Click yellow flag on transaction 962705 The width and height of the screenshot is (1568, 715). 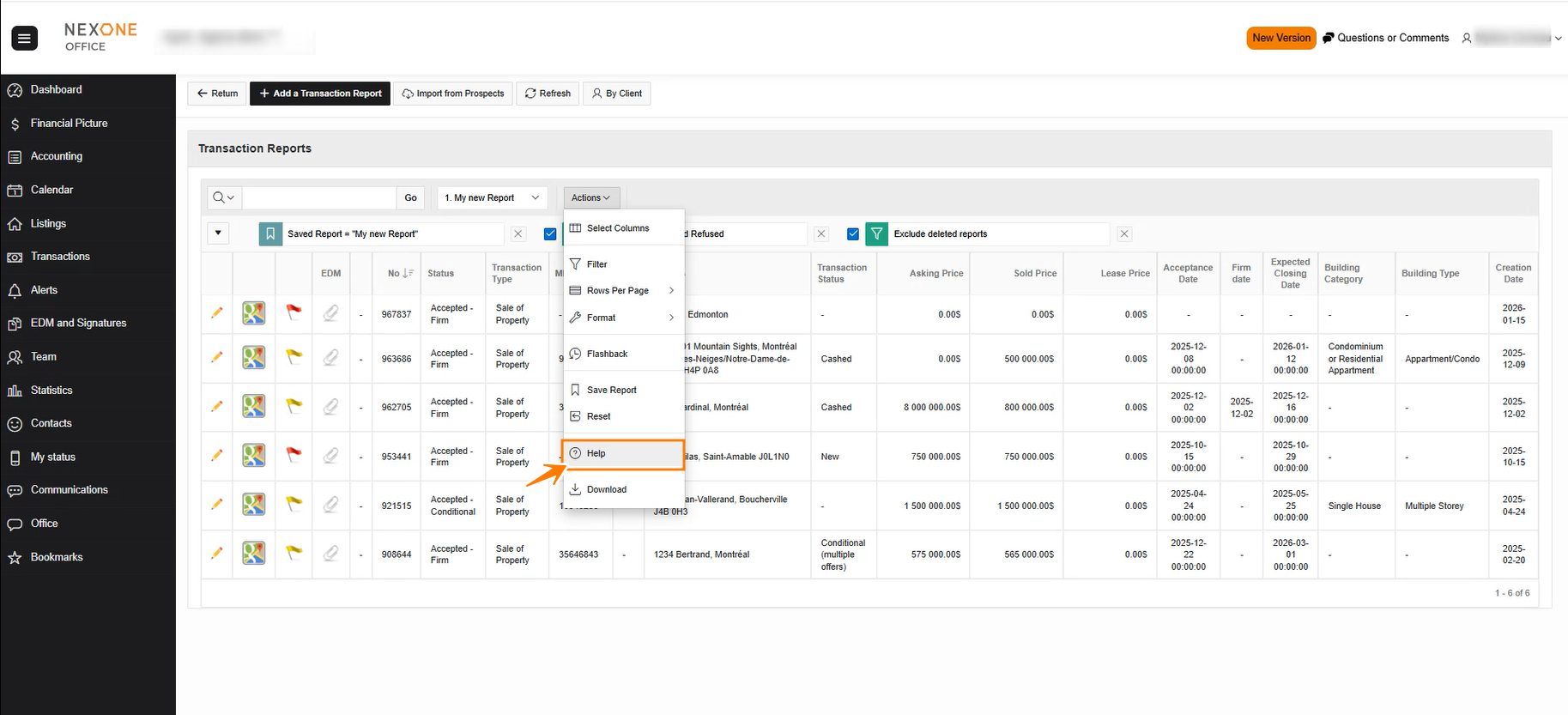click(294, 406)
